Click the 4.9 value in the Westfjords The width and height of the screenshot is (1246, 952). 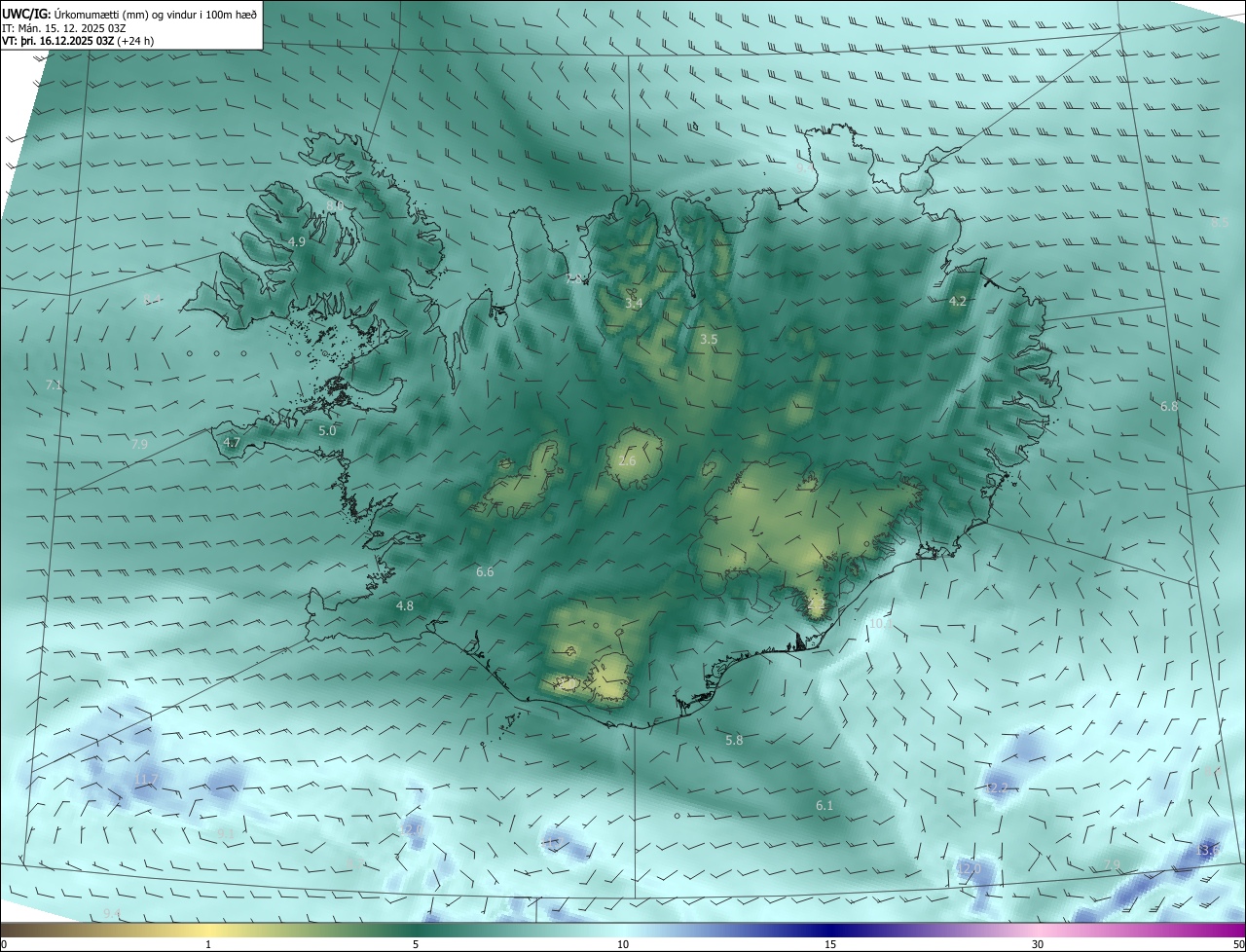(297, 241)
